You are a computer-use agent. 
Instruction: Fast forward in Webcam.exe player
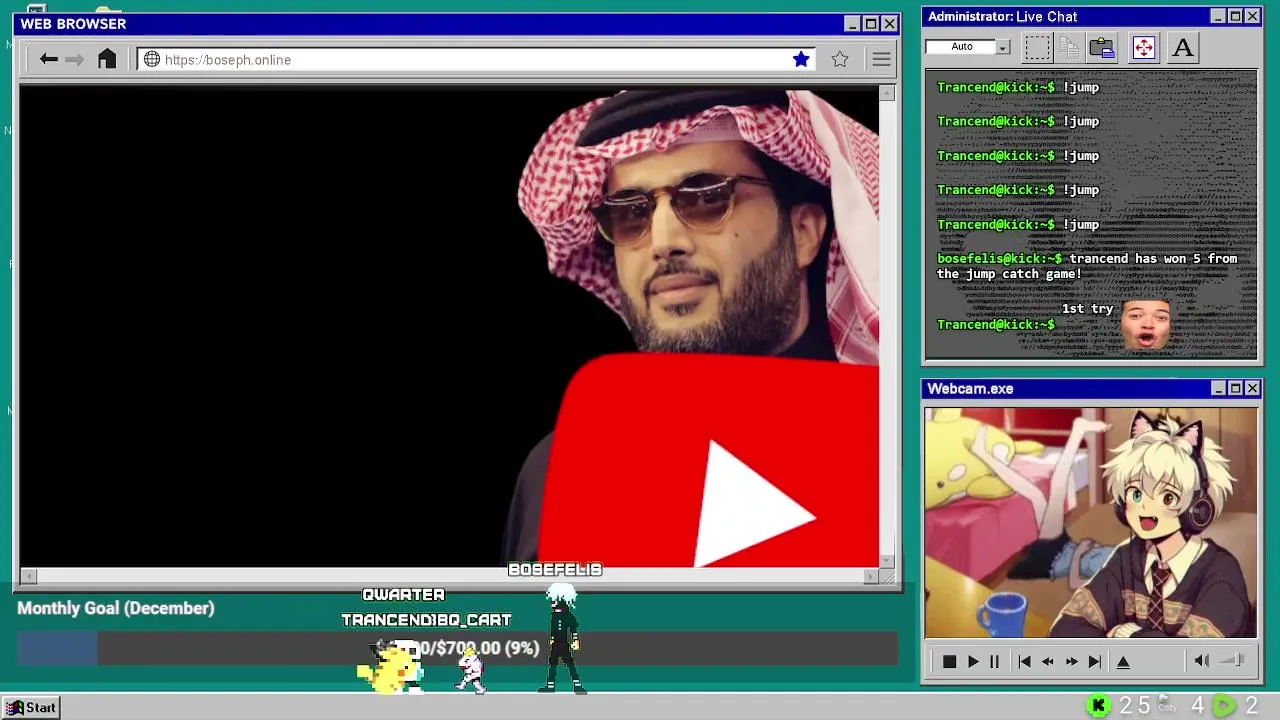pyautogui.click(x=1072, y=662)
